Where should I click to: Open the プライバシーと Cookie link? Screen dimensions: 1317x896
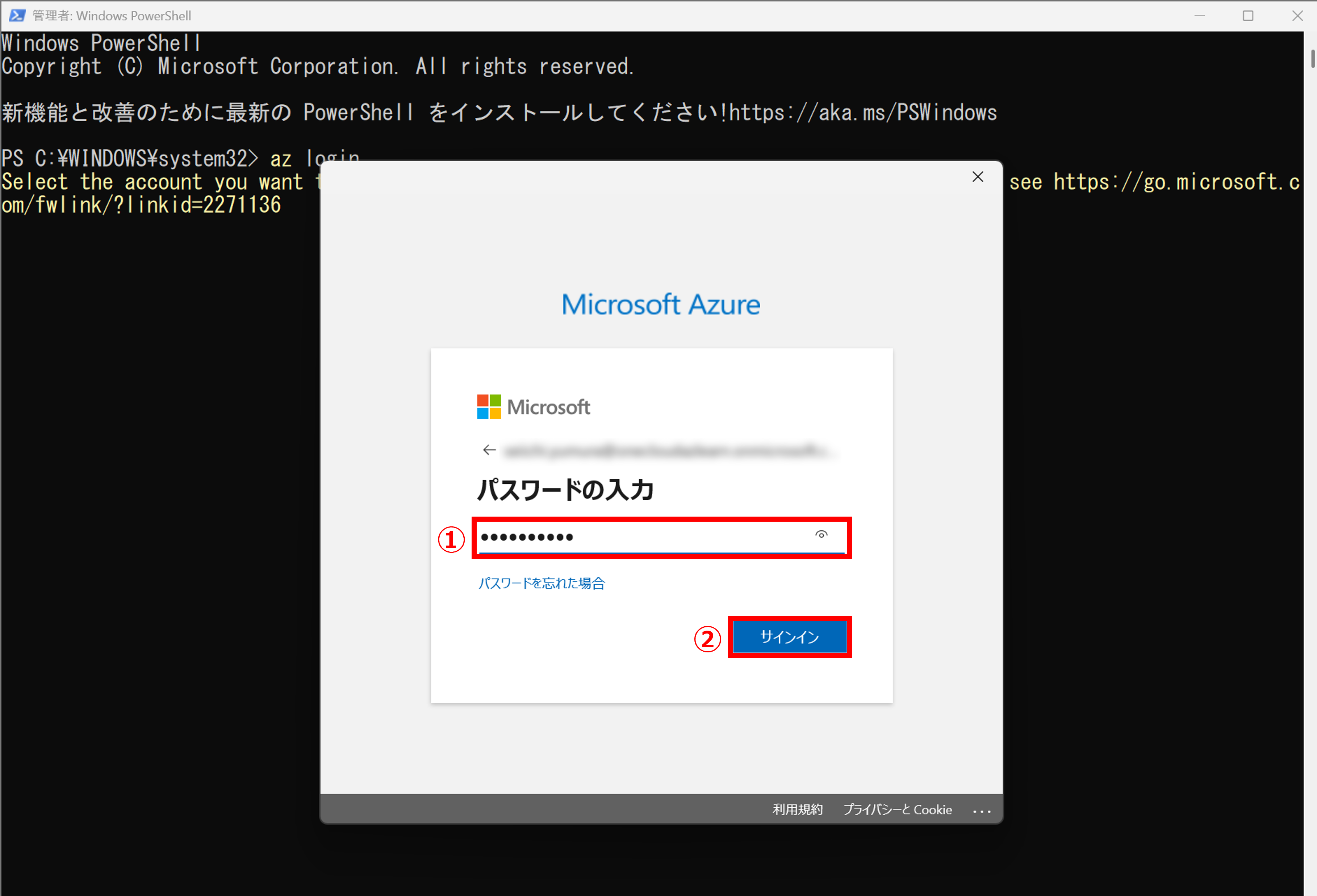pyautogui.click(x=898, y=809)
